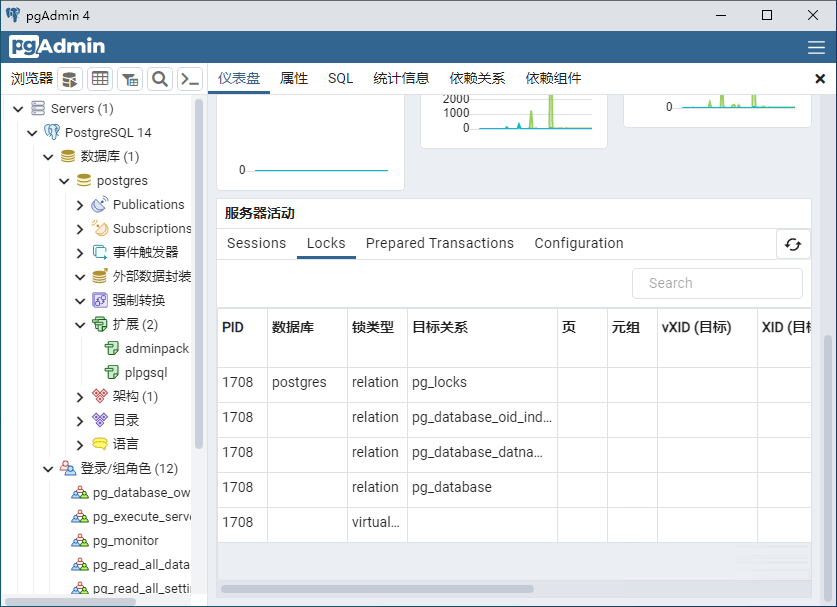The image size is (837, 607).
Task: Open the pgAdmin hamburger menu
Action: [x=816, y=47]
